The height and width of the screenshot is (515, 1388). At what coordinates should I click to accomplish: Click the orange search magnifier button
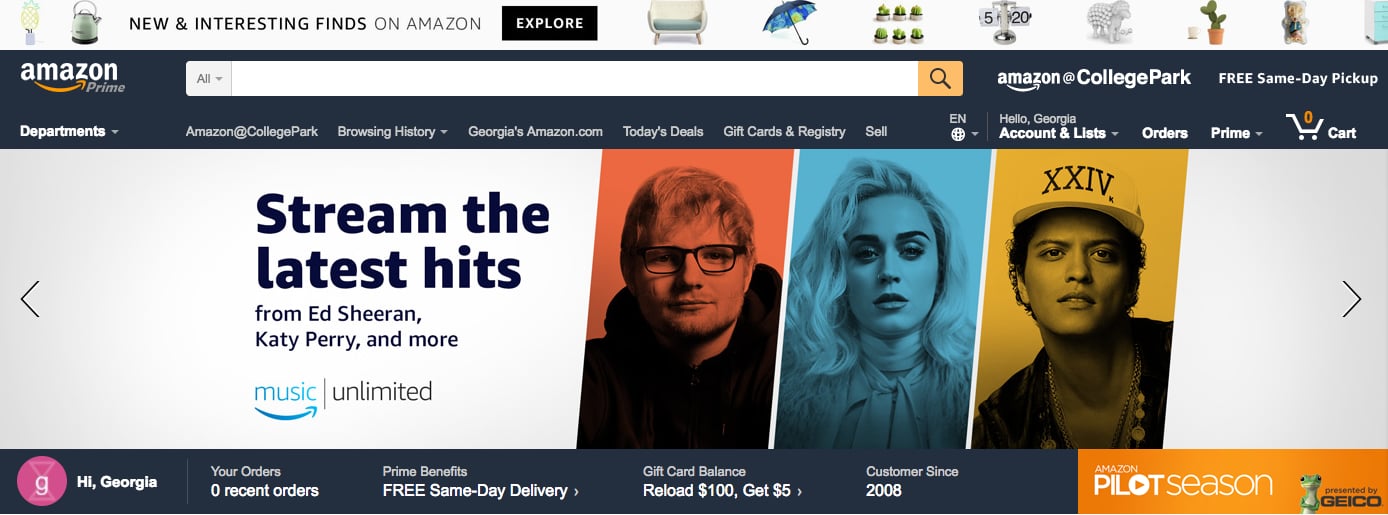940,79
